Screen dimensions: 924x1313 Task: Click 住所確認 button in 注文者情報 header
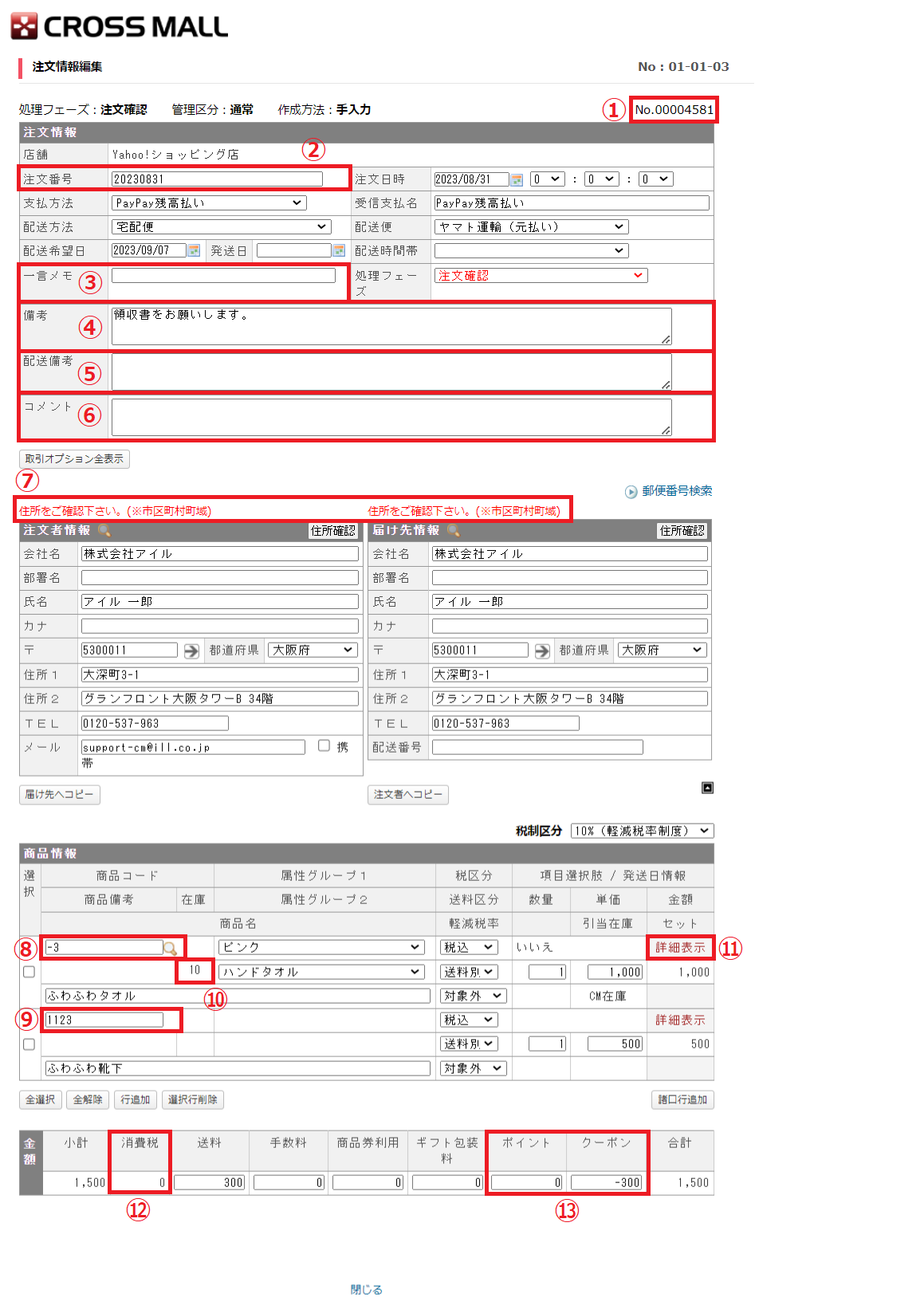[x=333, y=531]
